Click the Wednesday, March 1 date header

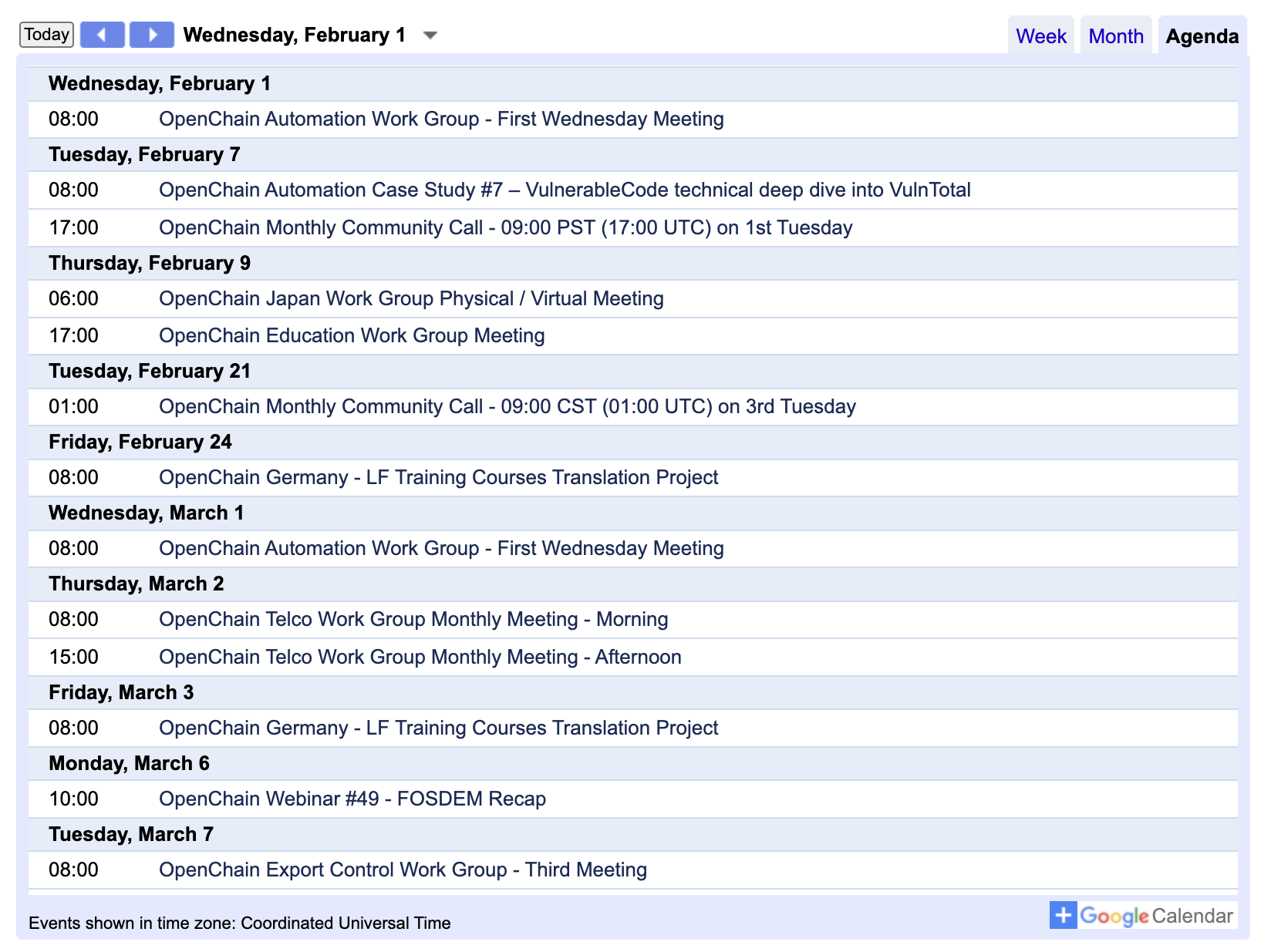(x=633, y=513)
